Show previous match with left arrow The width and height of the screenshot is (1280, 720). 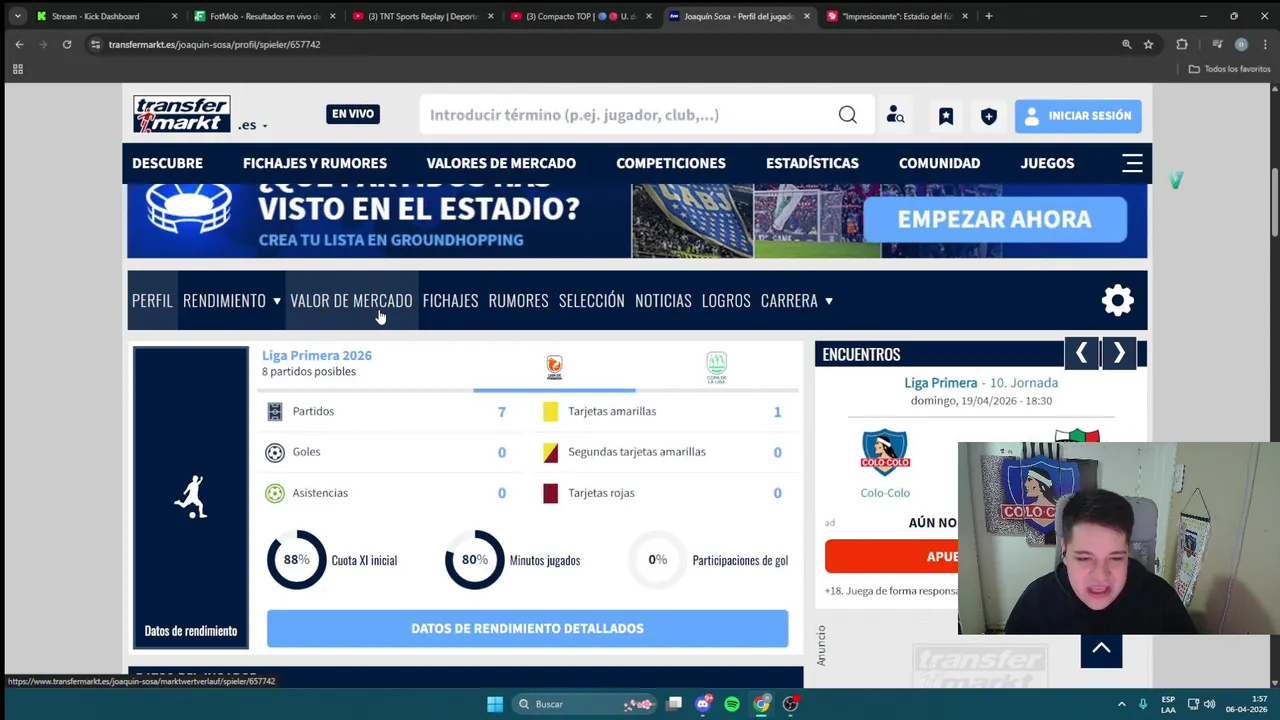tap(1081, 353)
